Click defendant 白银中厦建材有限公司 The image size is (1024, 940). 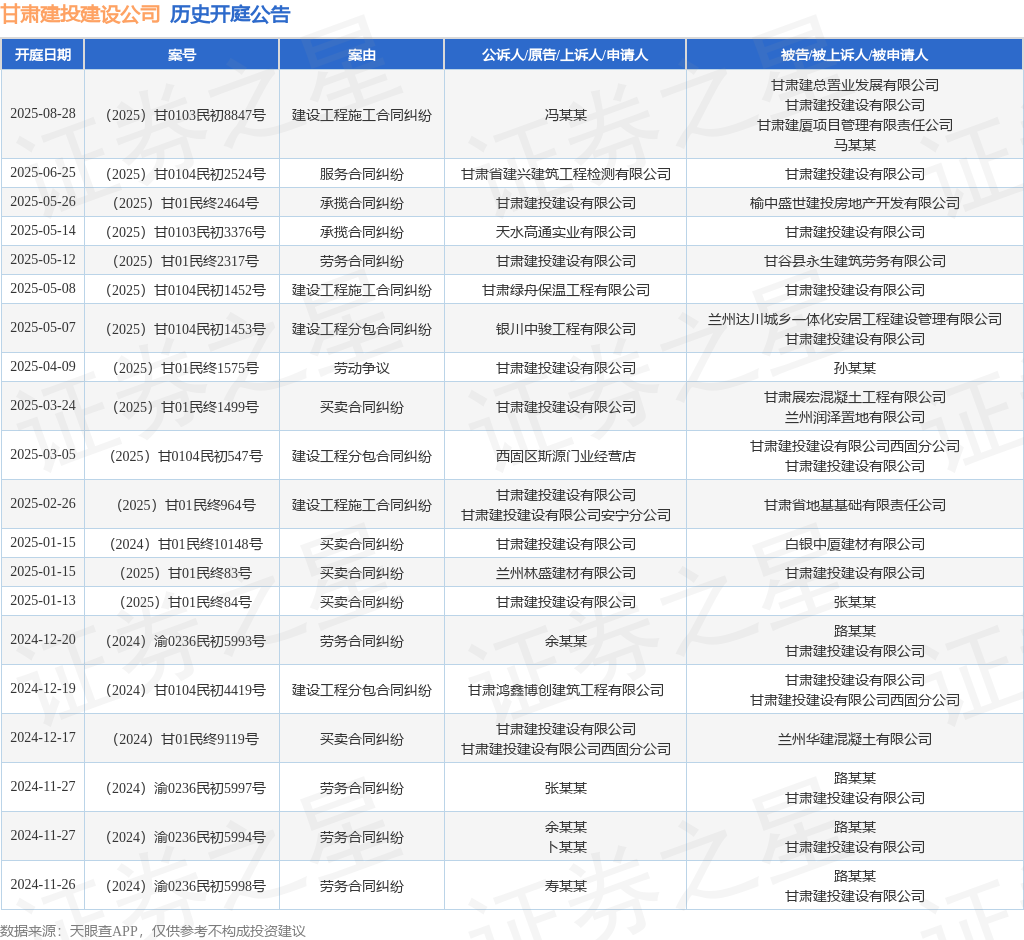(855, 544)
